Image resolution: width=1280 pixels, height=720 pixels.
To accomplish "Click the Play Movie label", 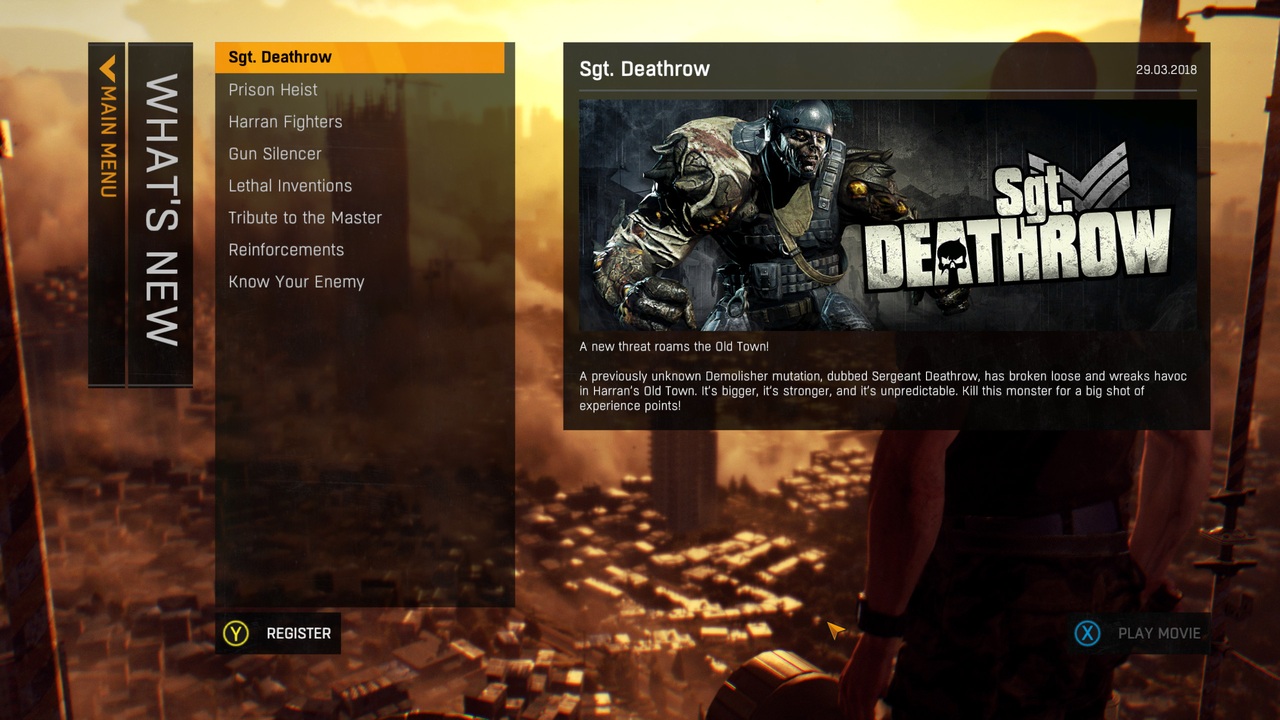I will [x=1159, y=633].
